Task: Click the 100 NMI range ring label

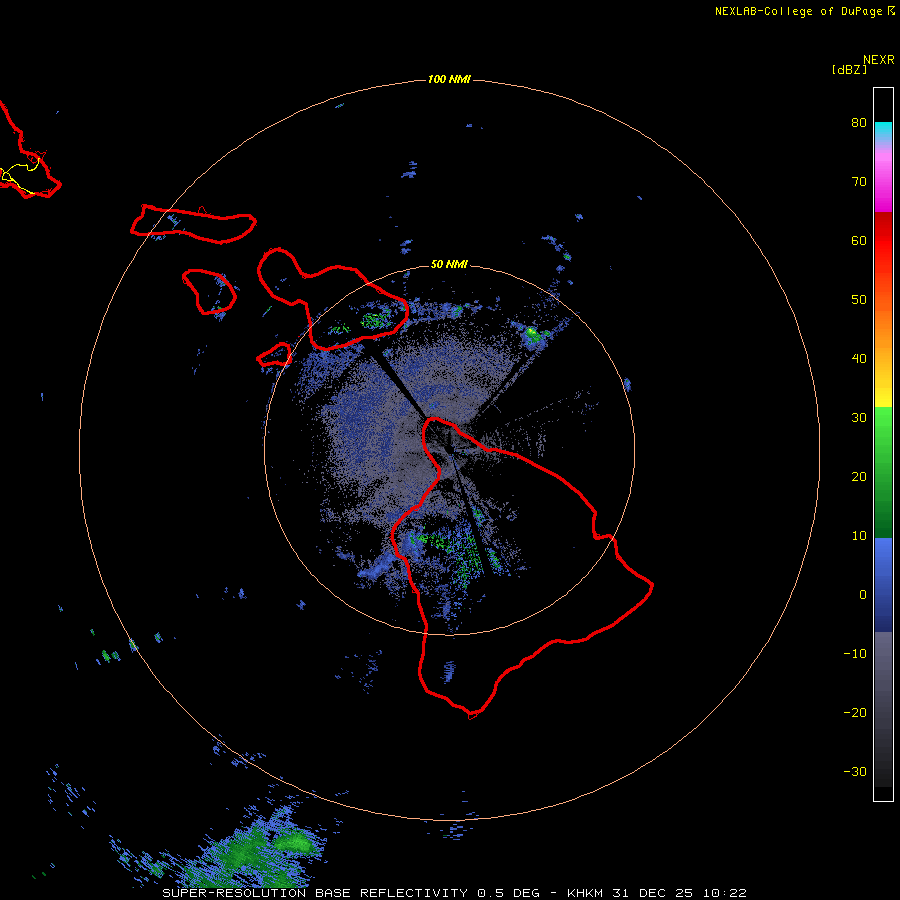Action: point(449,79)
